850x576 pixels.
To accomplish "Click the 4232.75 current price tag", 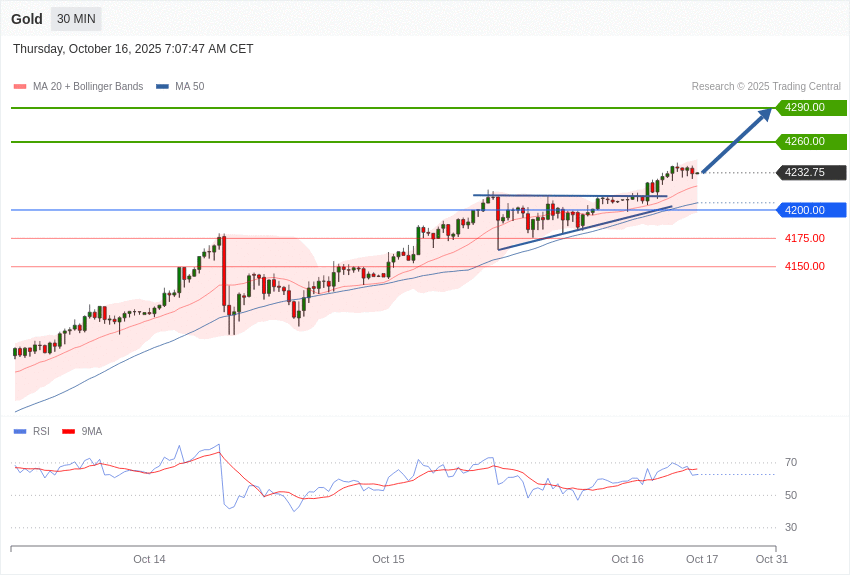I will click(810, 173).
